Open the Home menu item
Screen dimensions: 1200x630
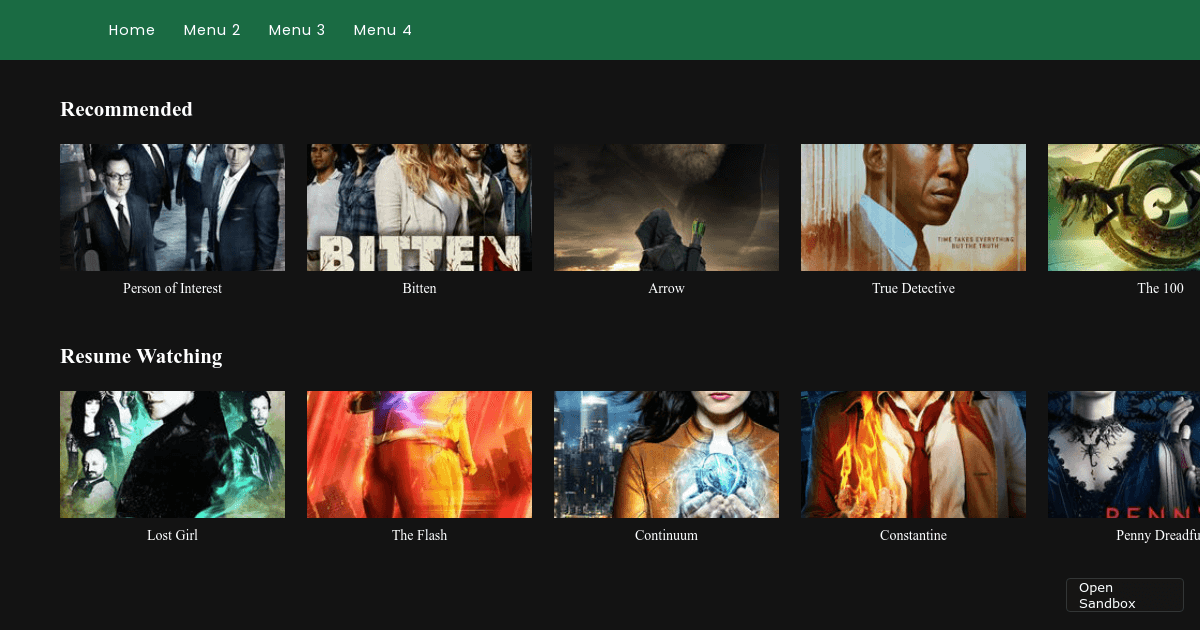[131, 30]
